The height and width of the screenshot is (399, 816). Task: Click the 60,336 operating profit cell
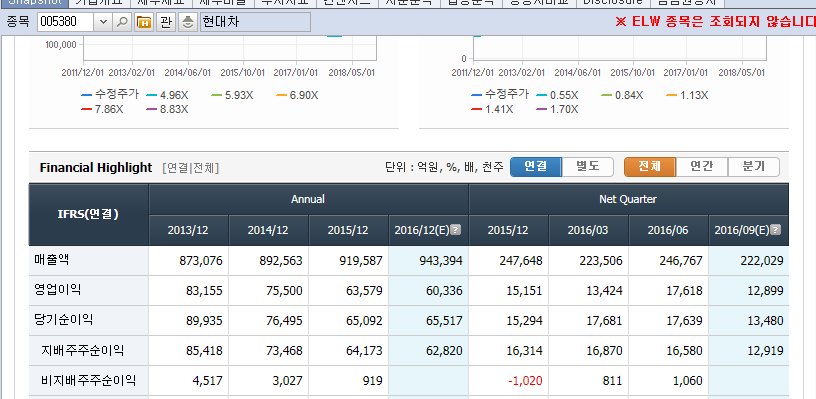(428, 291)
